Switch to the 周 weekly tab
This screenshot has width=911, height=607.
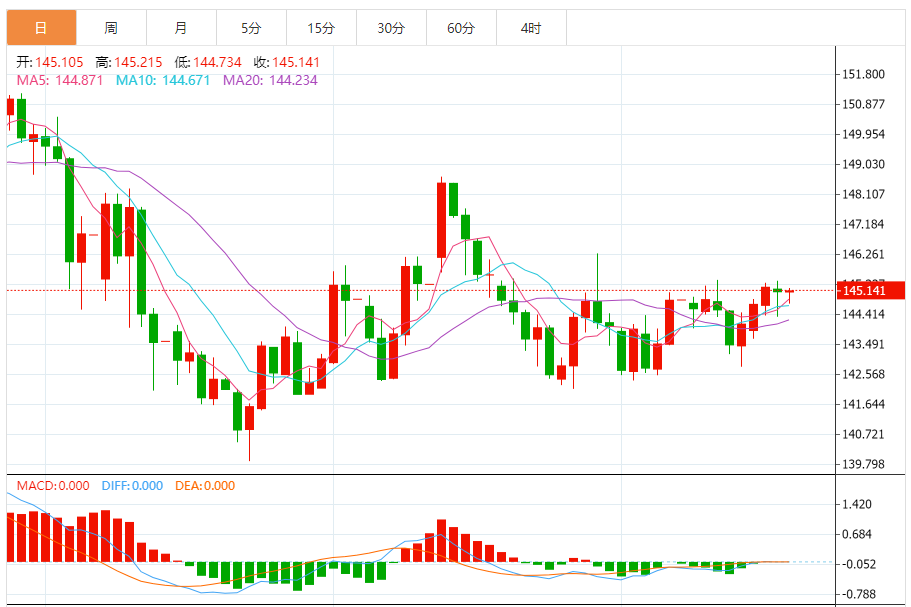pyautogui.click(x=111, y=28)
